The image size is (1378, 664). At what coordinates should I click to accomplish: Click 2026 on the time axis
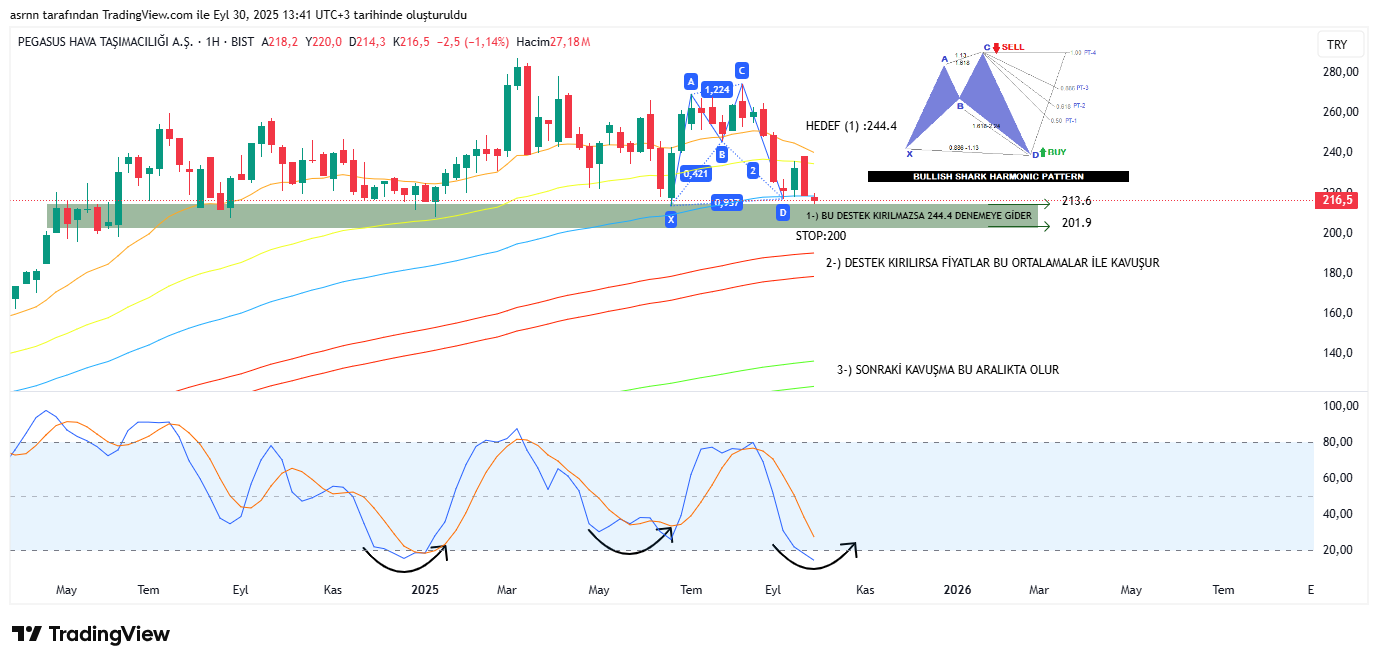pos(958,590)
